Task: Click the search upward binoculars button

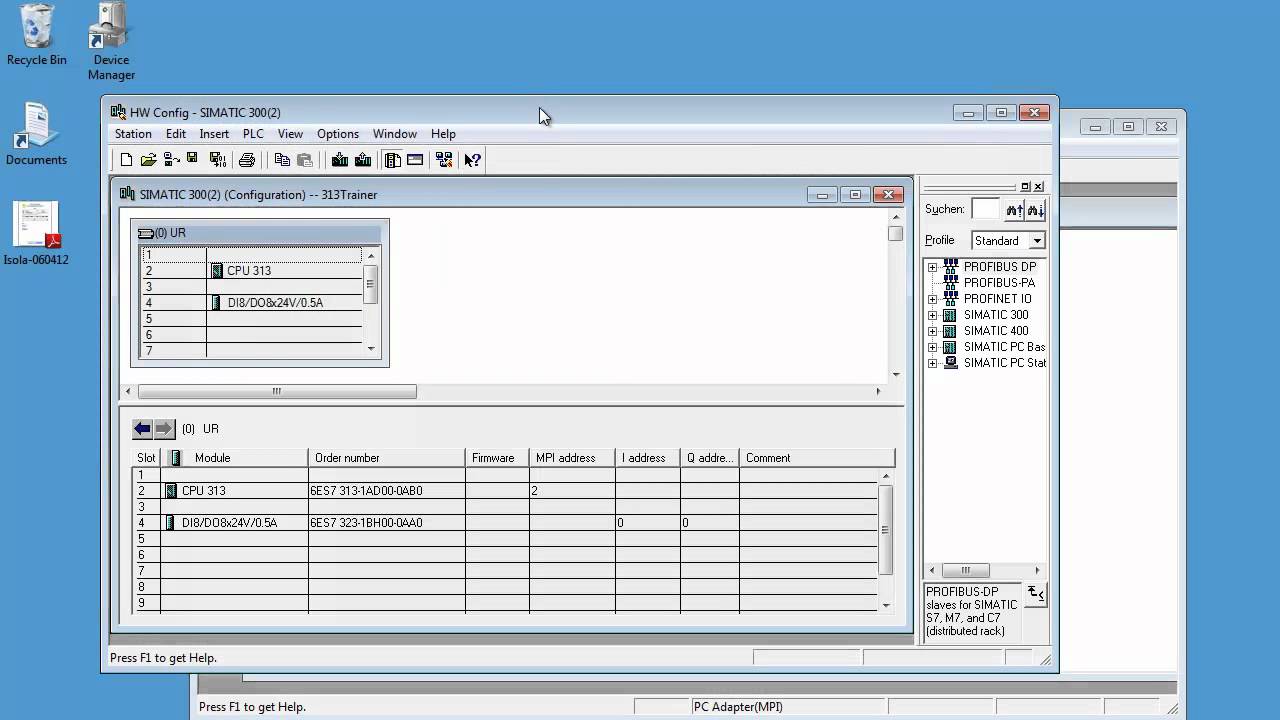Action: click(1014, 210)
